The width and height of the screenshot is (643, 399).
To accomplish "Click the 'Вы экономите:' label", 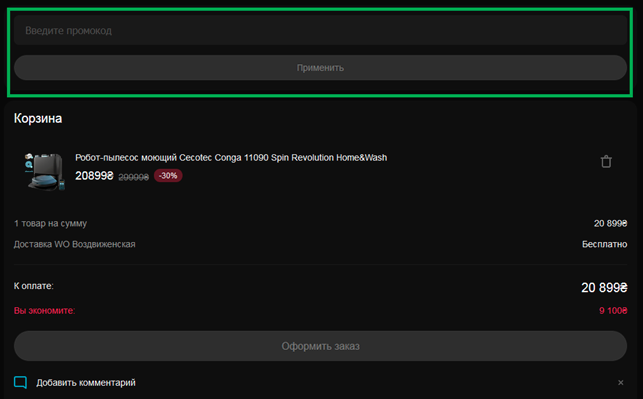I will point(44,310).
